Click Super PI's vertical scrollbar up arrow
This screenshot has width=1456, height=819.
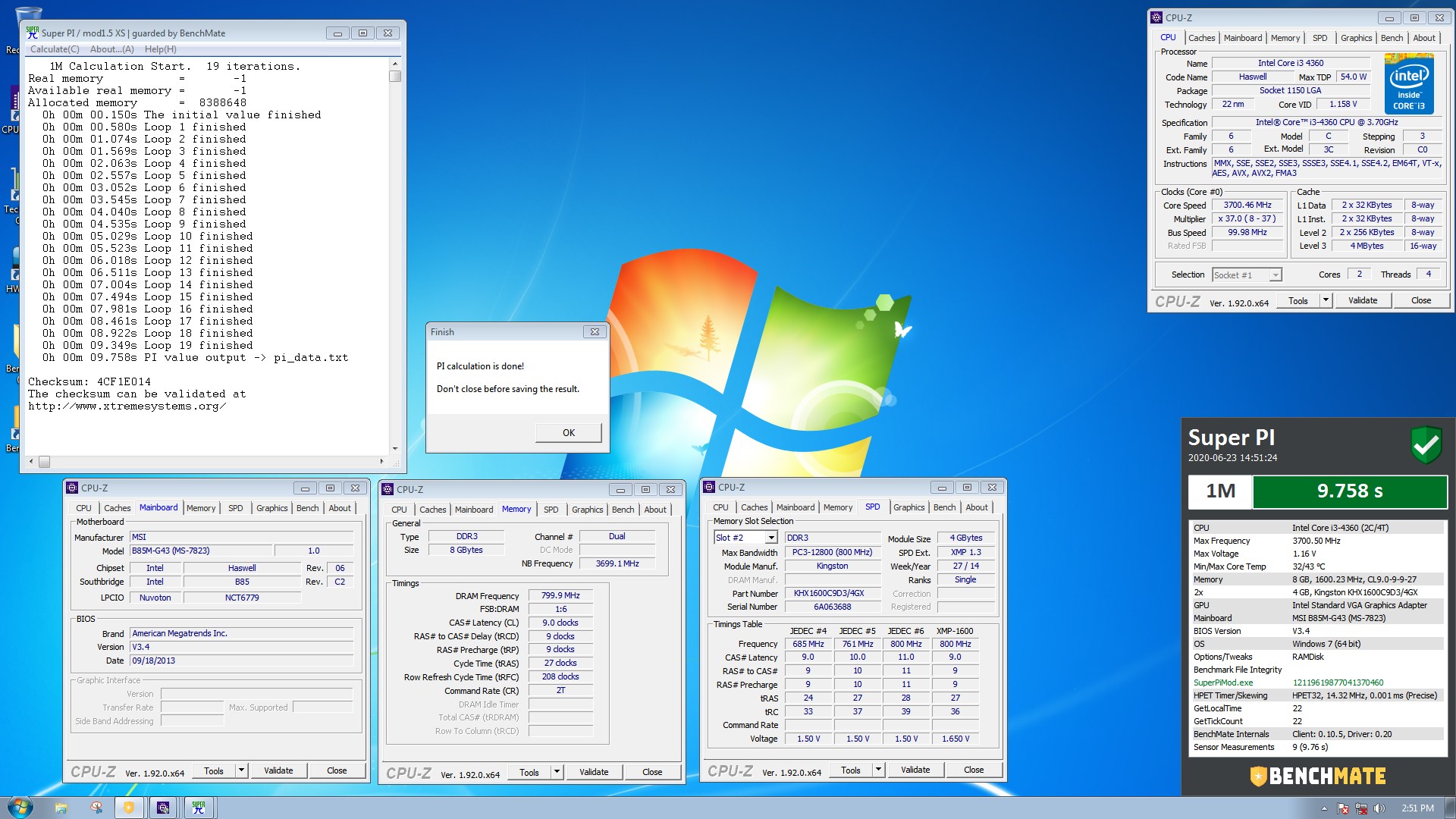(395, 64)
